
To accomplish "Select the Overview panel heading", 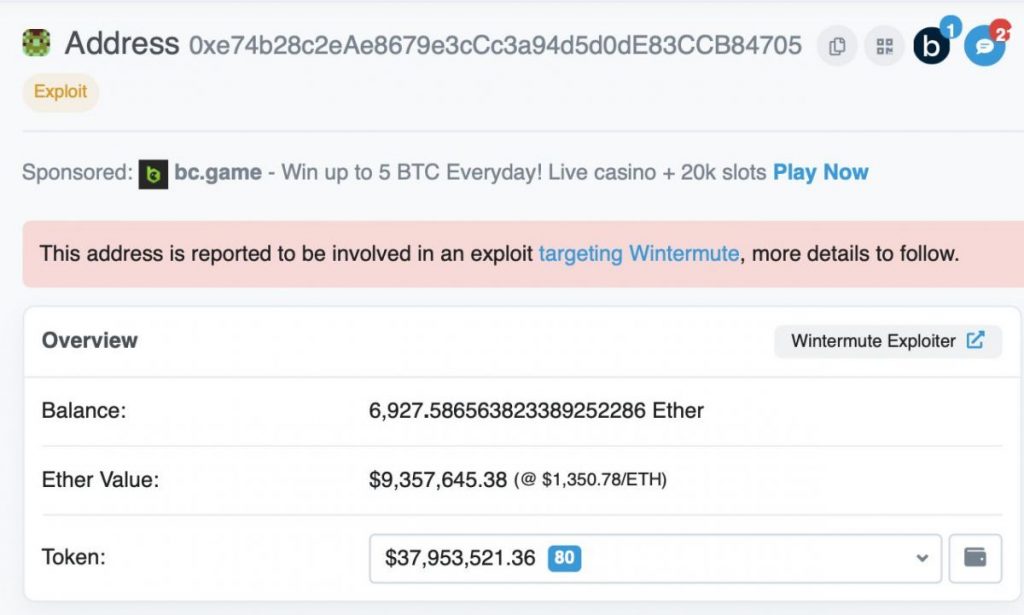I will point(89,340).
